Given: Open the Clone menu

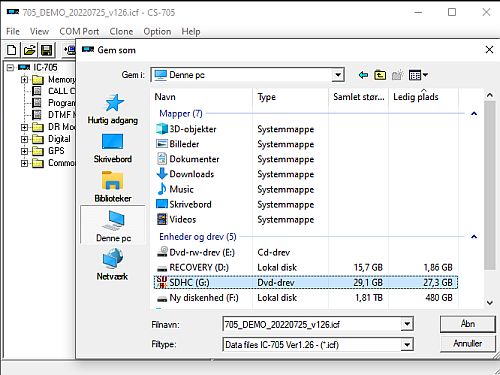Looking at the screenshot, I should coord(121,31).
